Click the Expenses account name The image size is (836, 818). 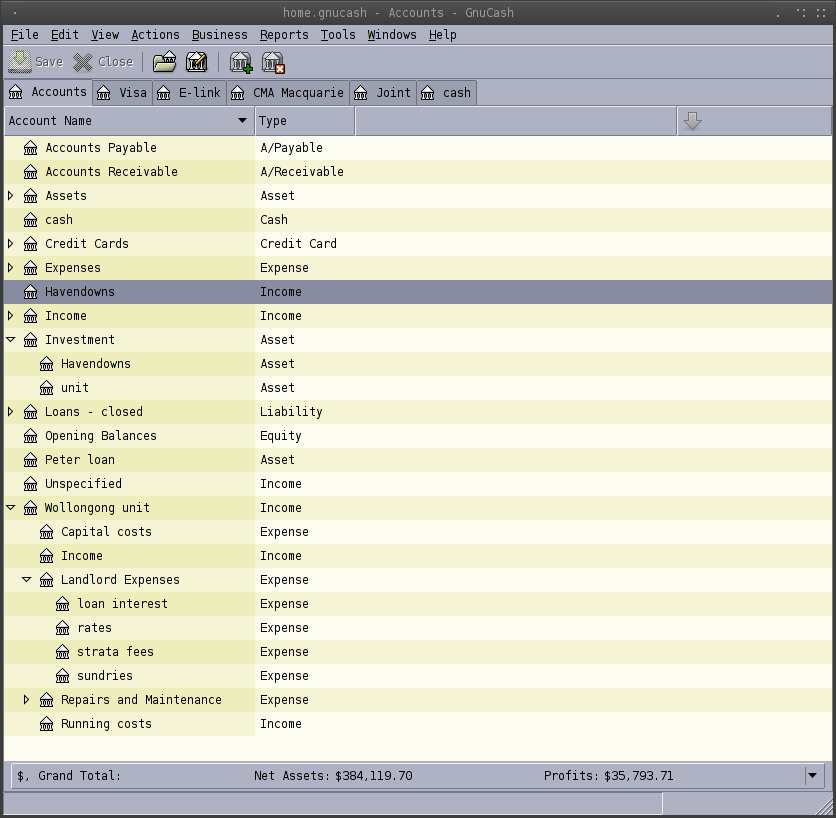tap(73, 268)
